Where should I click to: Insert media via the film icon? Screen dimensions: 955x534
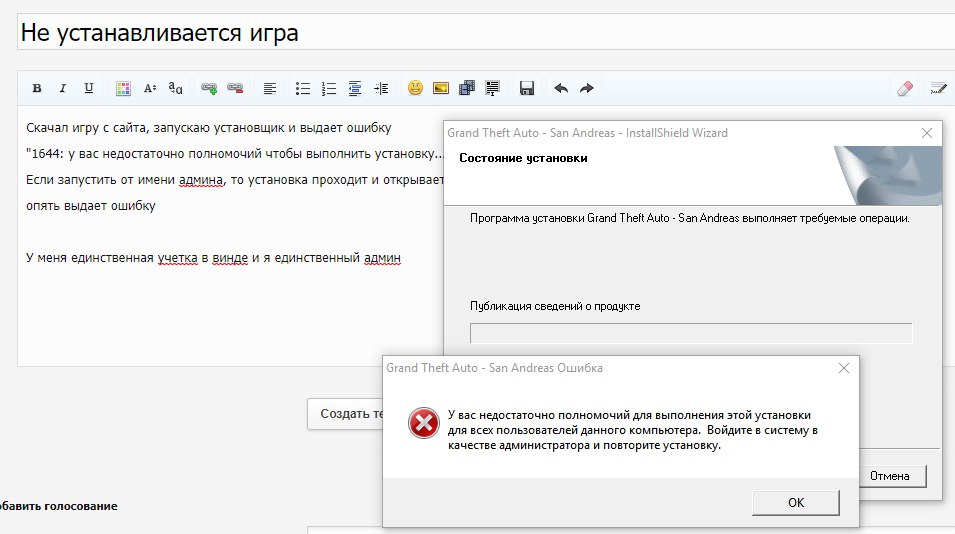pos(467,88)
